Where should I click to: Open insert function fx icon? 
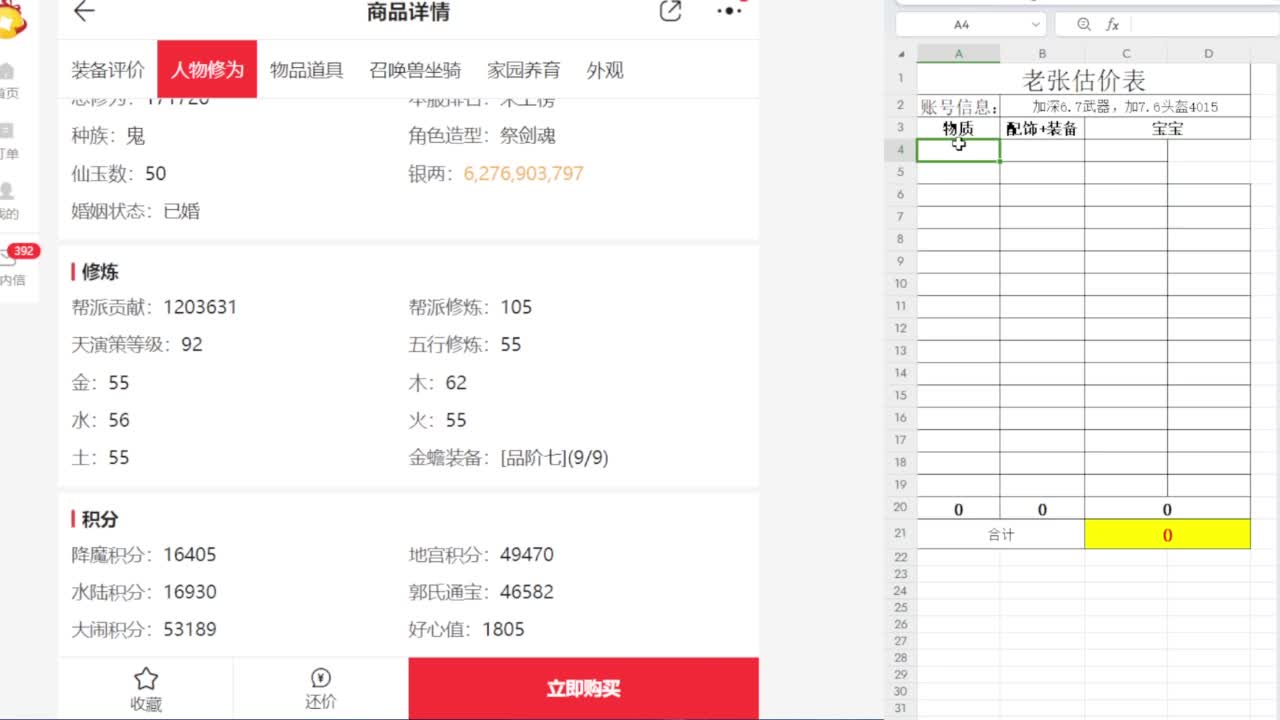[x=1112, y=24]
